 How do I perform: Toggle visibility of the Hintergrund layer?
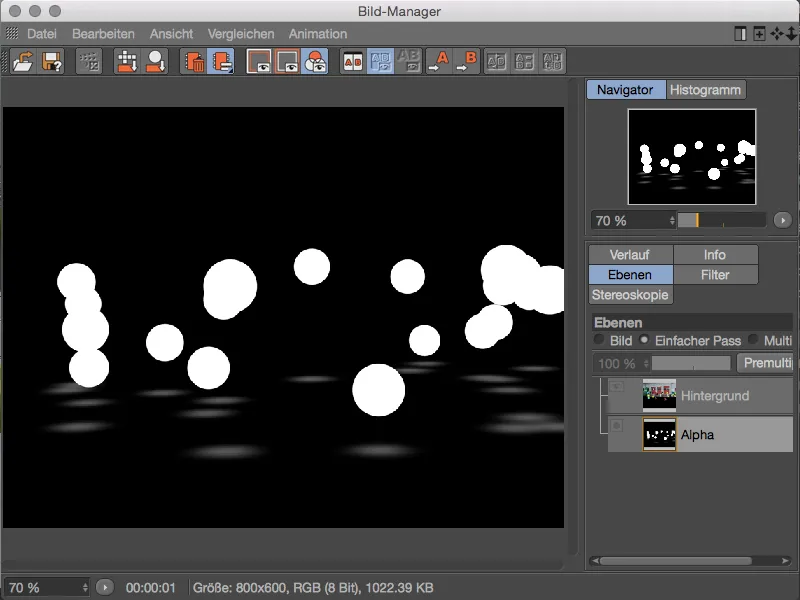click(x=616, y=387)
